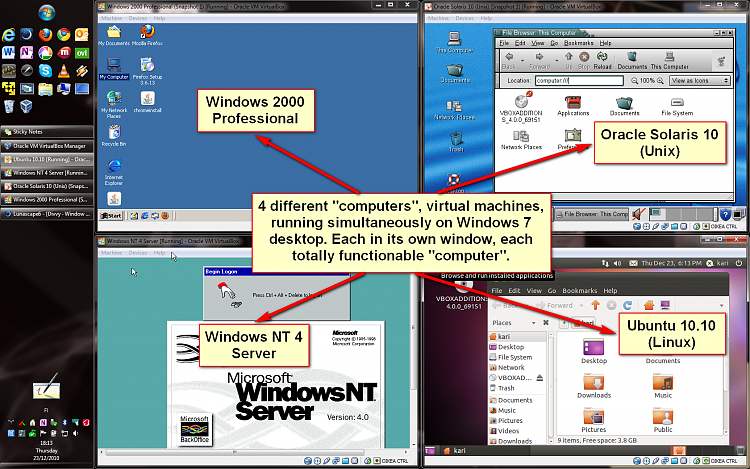Open Music folder in Ubuntu file manager

(x=663, y=386)
